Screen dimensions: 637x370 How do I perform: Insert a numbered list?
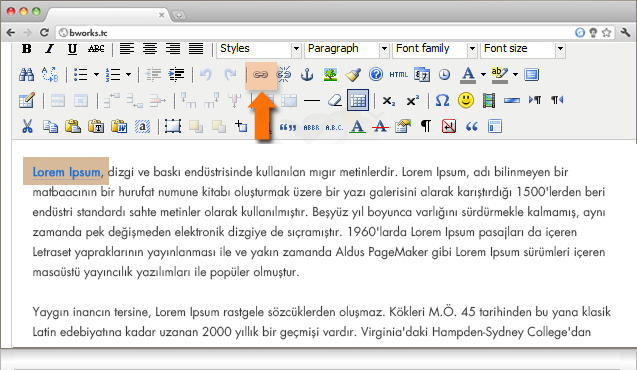[x=113, y=75]
